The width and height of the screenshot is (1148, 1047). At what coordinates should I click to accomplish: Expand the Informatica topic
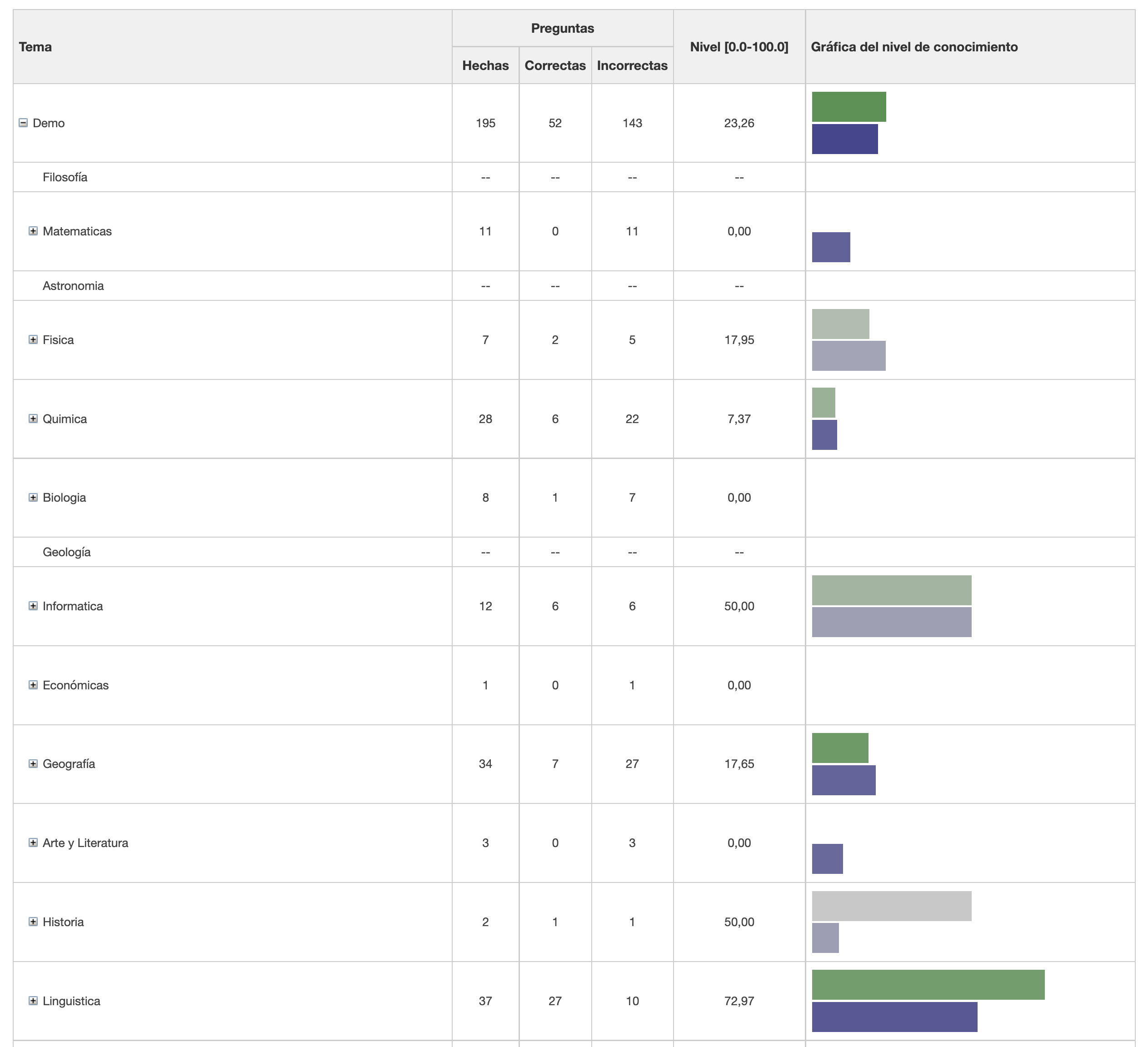pos(33,606)
